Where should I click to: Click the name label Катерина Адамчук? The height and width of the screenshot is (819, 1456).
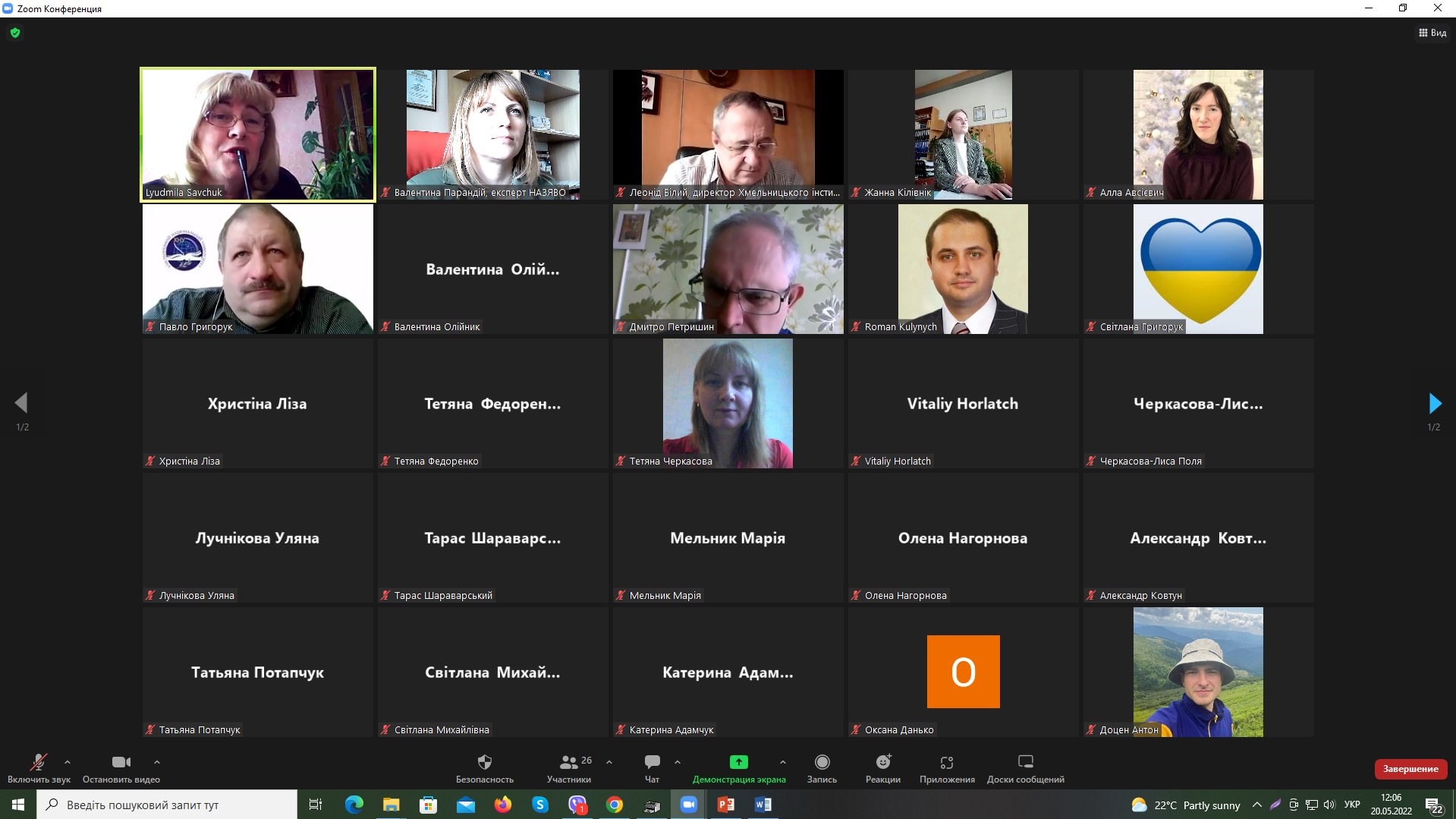pyautogui.click(x=671, y=730)
